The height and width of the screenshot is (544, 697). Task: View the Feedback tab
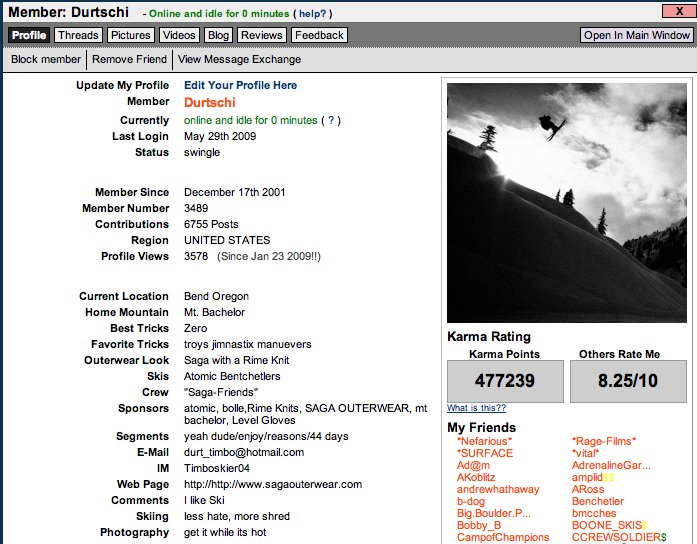319,35
